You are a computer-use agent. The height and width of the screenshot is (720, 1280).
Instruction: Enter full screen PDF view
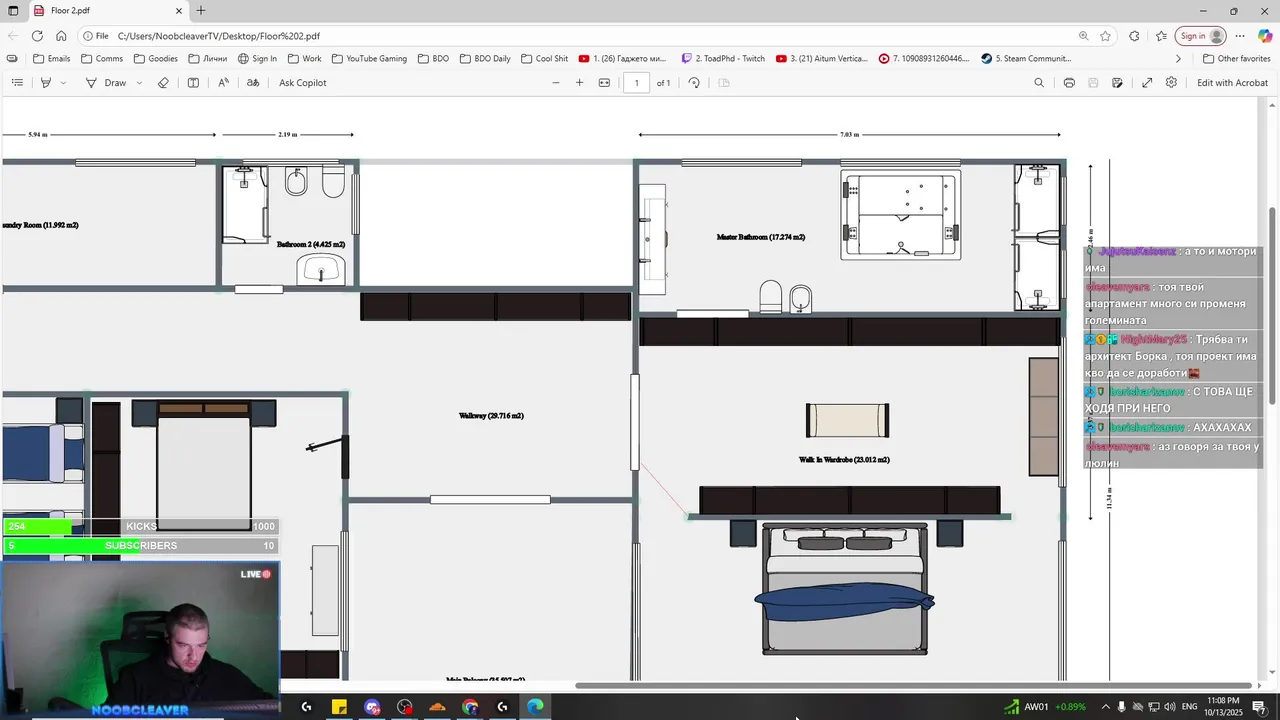[x=1147, y=83]
